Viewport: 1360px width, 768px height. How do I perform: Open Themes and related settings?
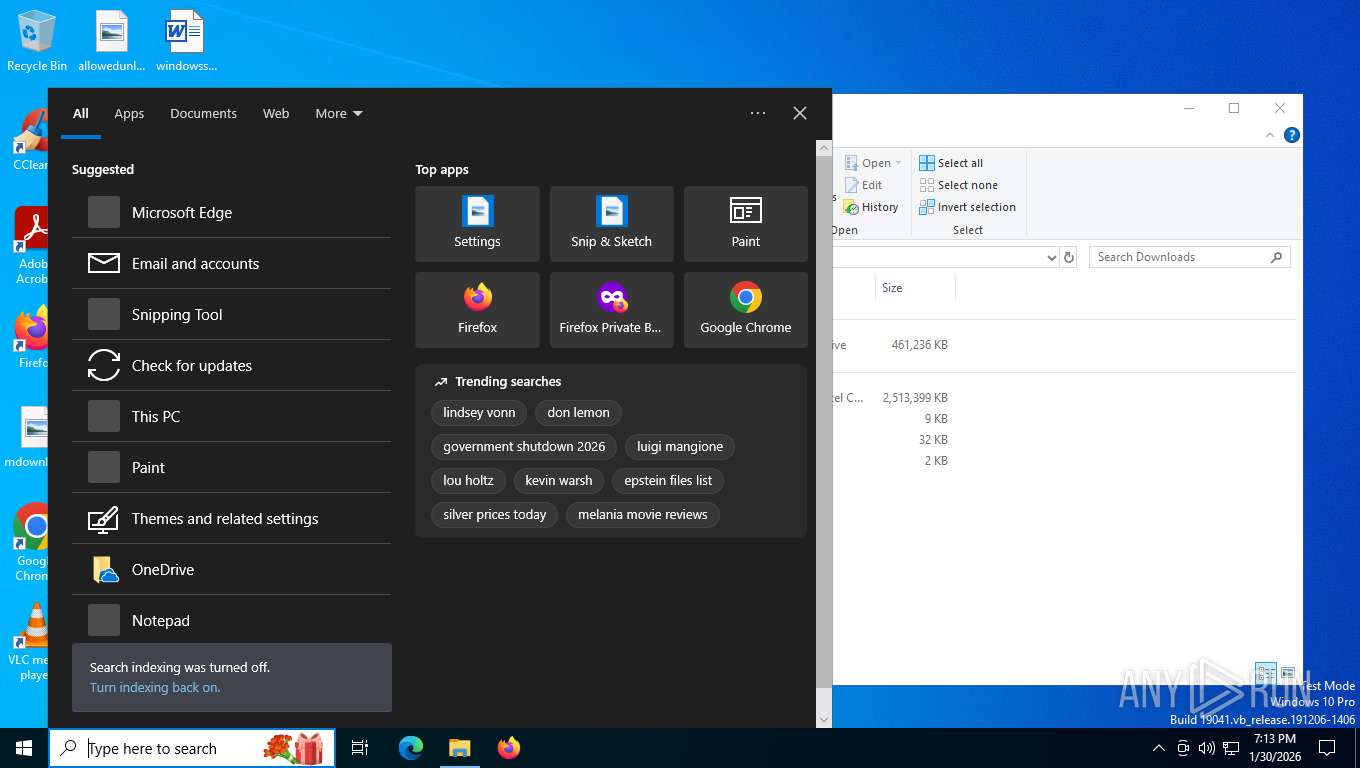pos(231,518)
